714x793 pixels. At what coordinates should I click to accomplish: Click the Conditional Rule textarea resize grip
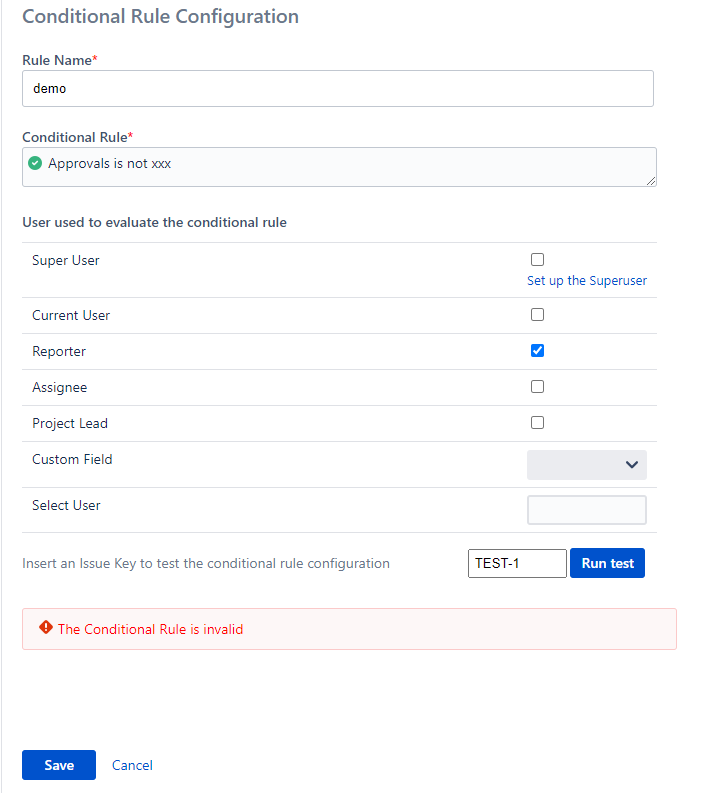coord(651,181)
